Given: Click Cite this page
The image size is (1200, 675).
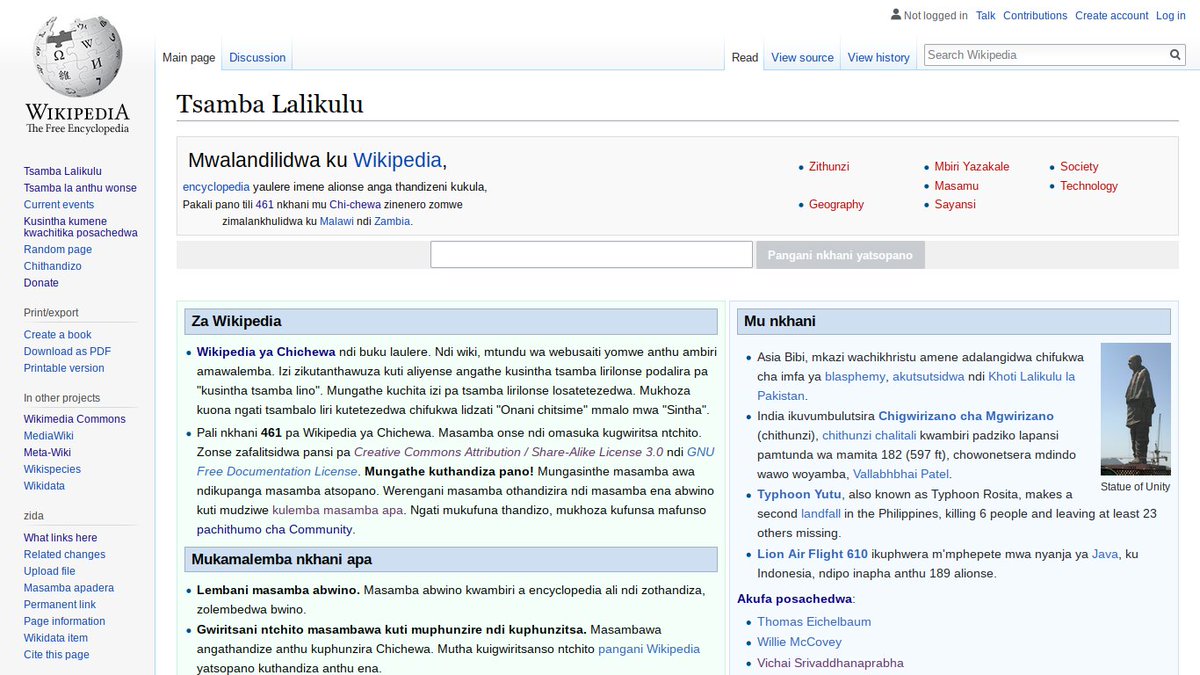Looking at the screenshot, I should (57, 655).
